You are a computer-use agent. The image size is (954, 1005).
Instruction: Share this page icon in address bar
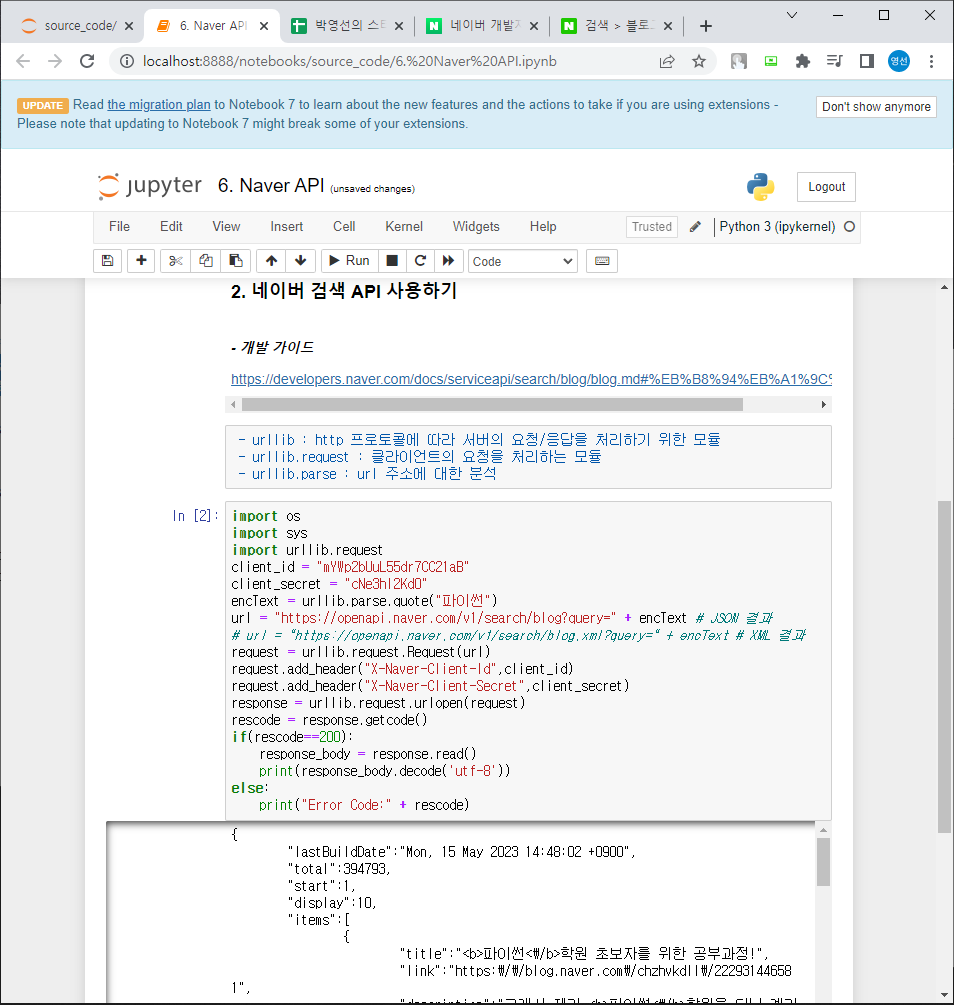pos(667,62)
